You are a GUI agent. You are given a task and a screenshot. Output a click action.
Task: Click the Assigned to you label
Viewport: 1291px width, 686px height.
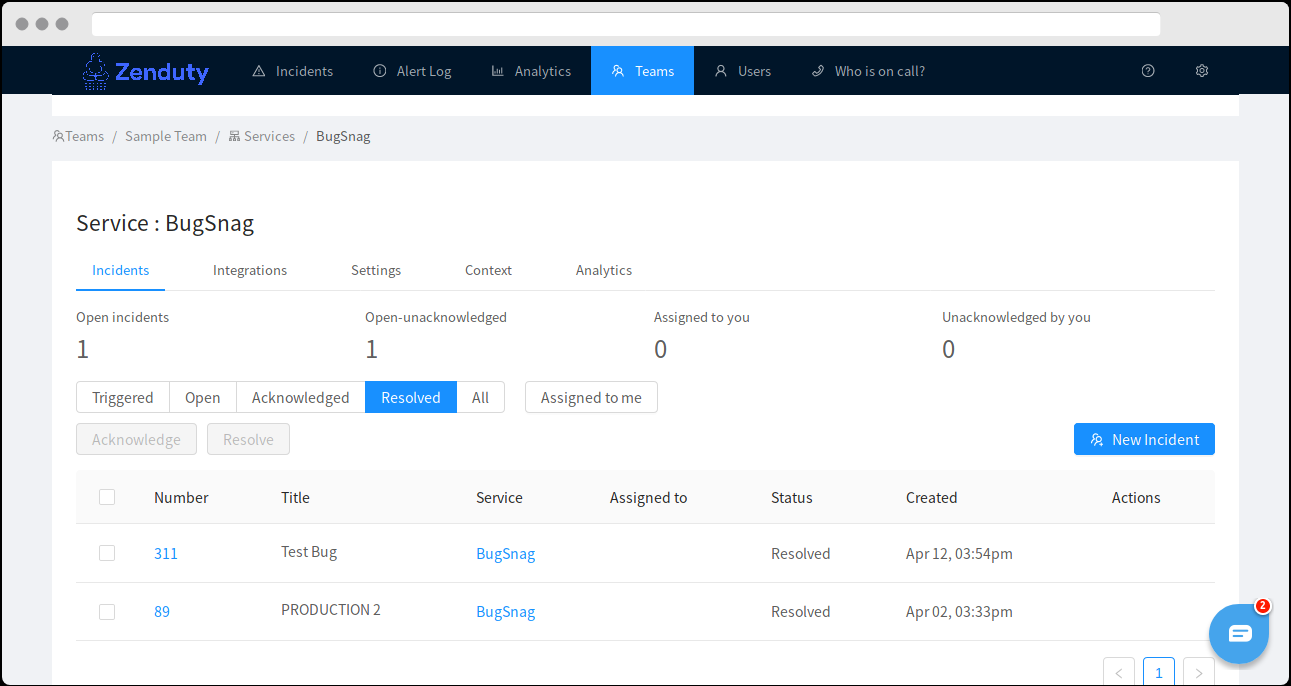[702, 317]
